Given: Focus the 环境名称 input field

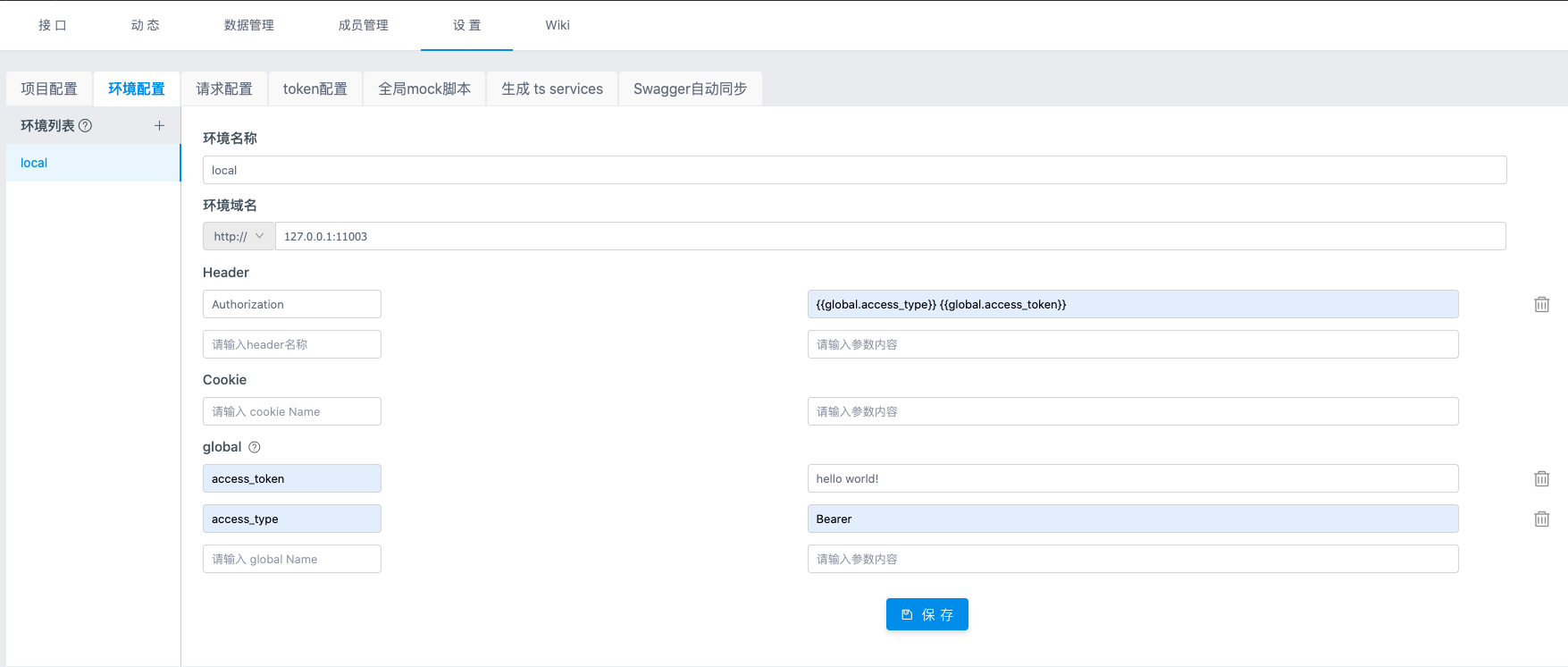Looking at the screenshot, I should [x=854, y=171].
